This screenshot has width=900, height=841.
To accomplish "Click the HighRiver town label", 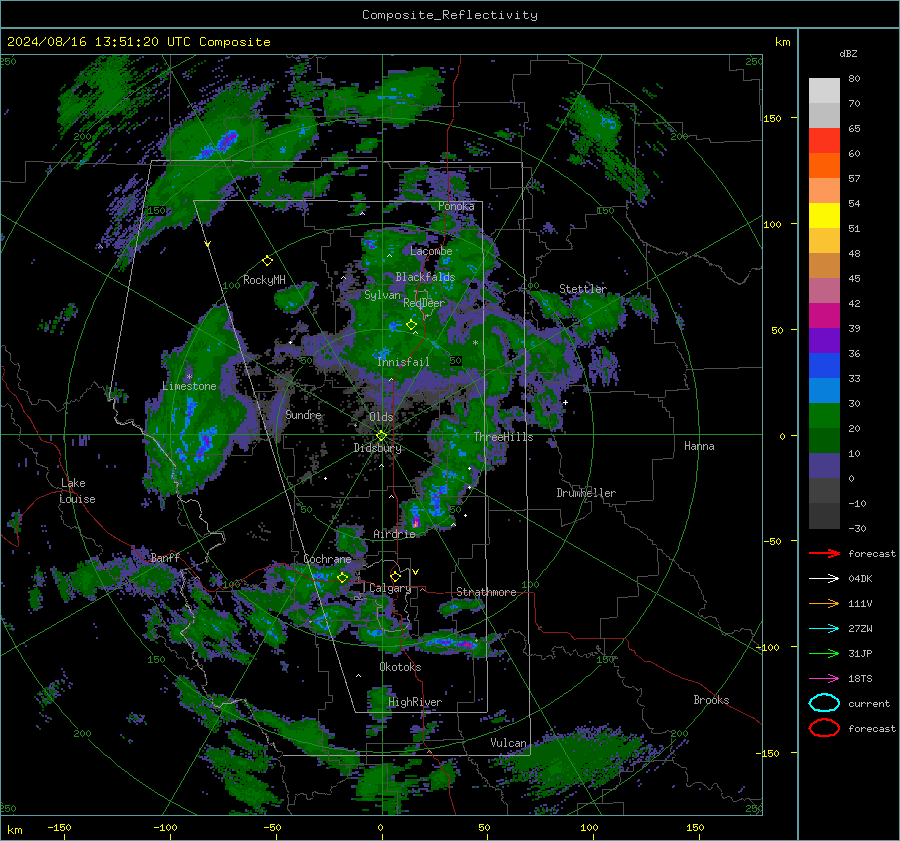I will tap(415, 702).
